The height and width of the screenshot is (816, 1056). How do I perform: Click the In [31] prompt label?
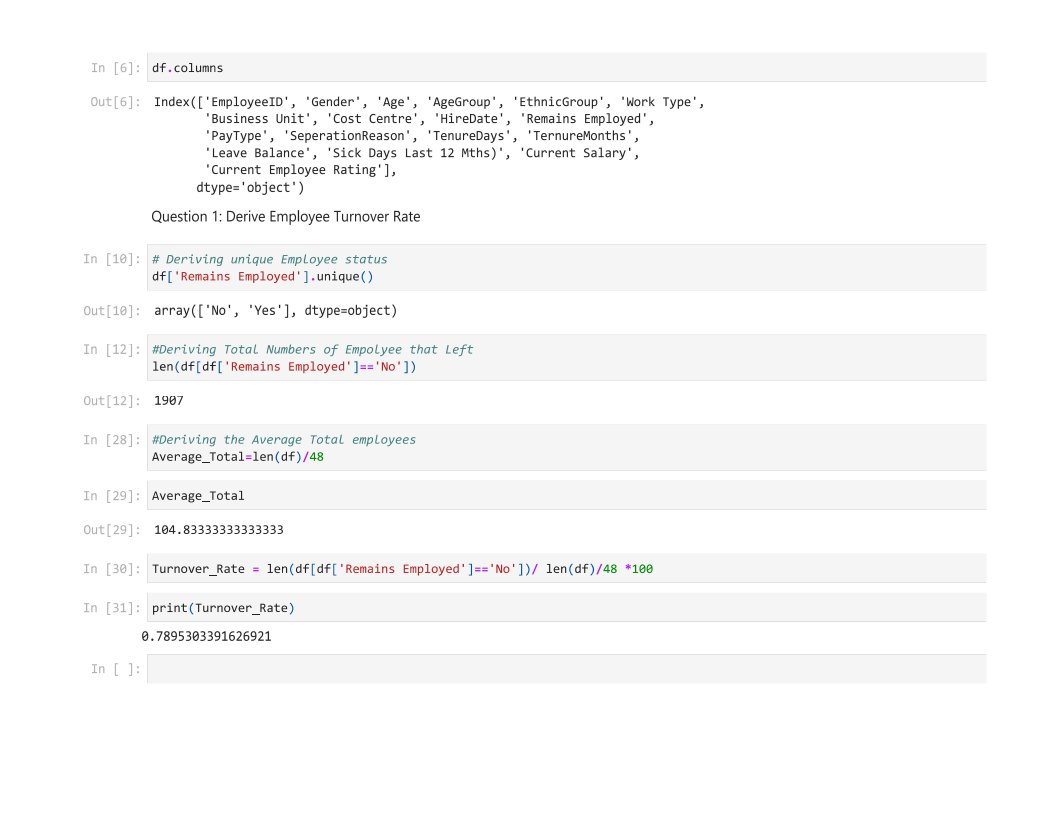point(112,607)
